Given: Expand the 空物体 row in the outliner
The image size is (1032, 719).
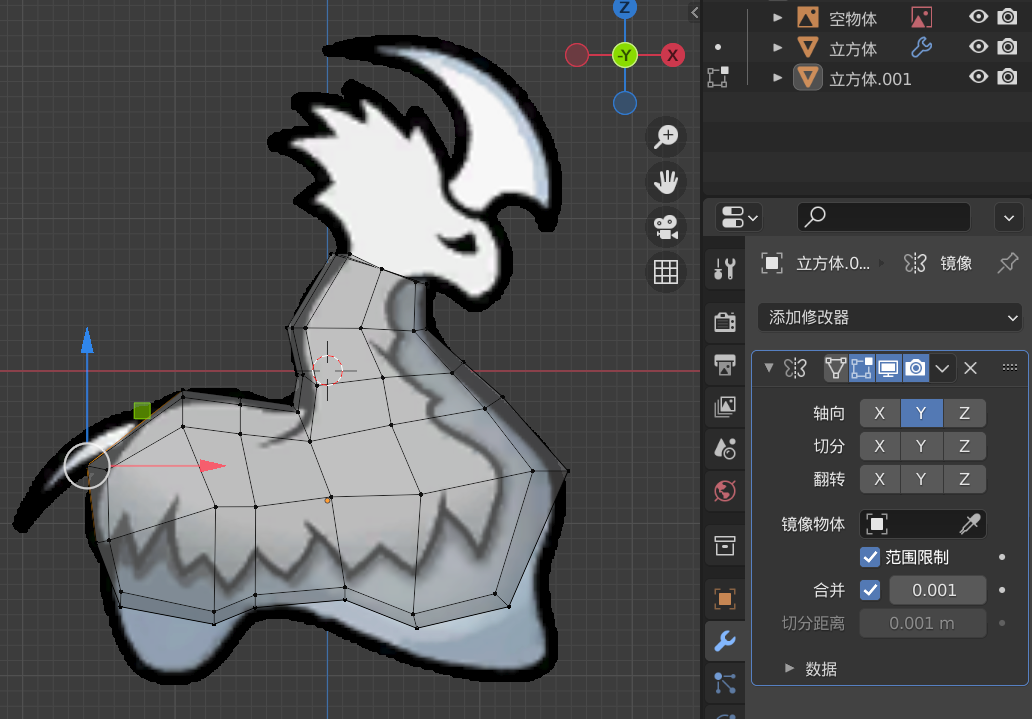Looking at the screenshot, I should point(777,17).
